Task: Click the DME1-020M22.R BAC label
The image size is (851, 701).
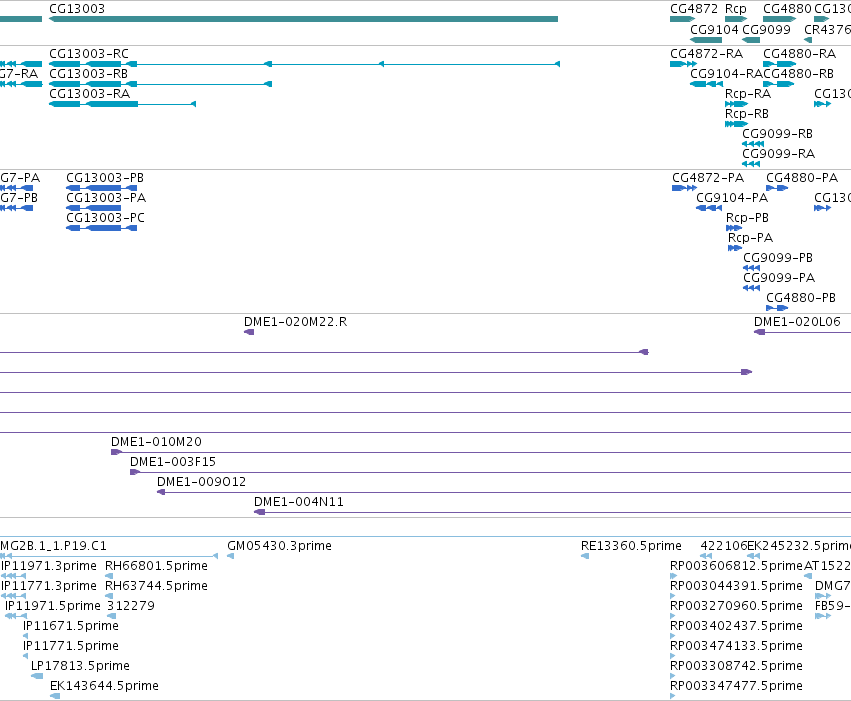Action: (295, 322)
